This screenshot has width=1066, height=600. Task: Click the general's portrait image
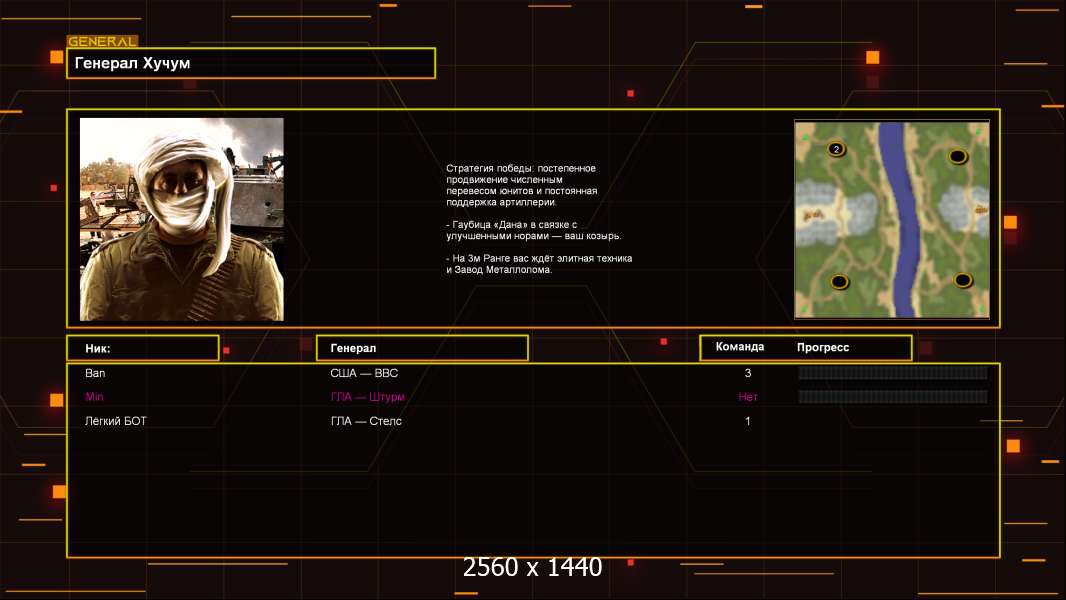point(182,219)
